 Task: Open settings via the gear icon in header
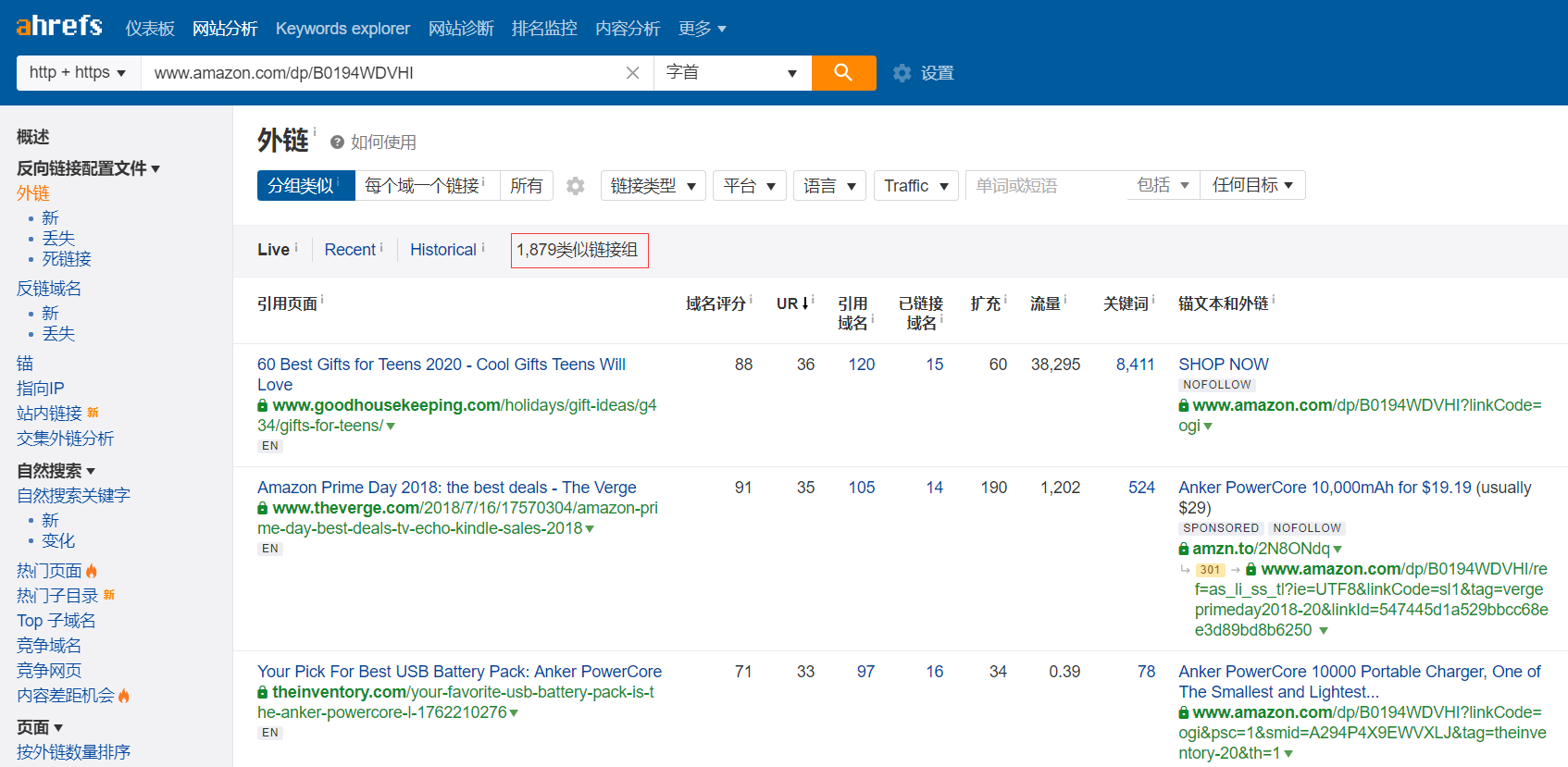click(x=902, y=73)
